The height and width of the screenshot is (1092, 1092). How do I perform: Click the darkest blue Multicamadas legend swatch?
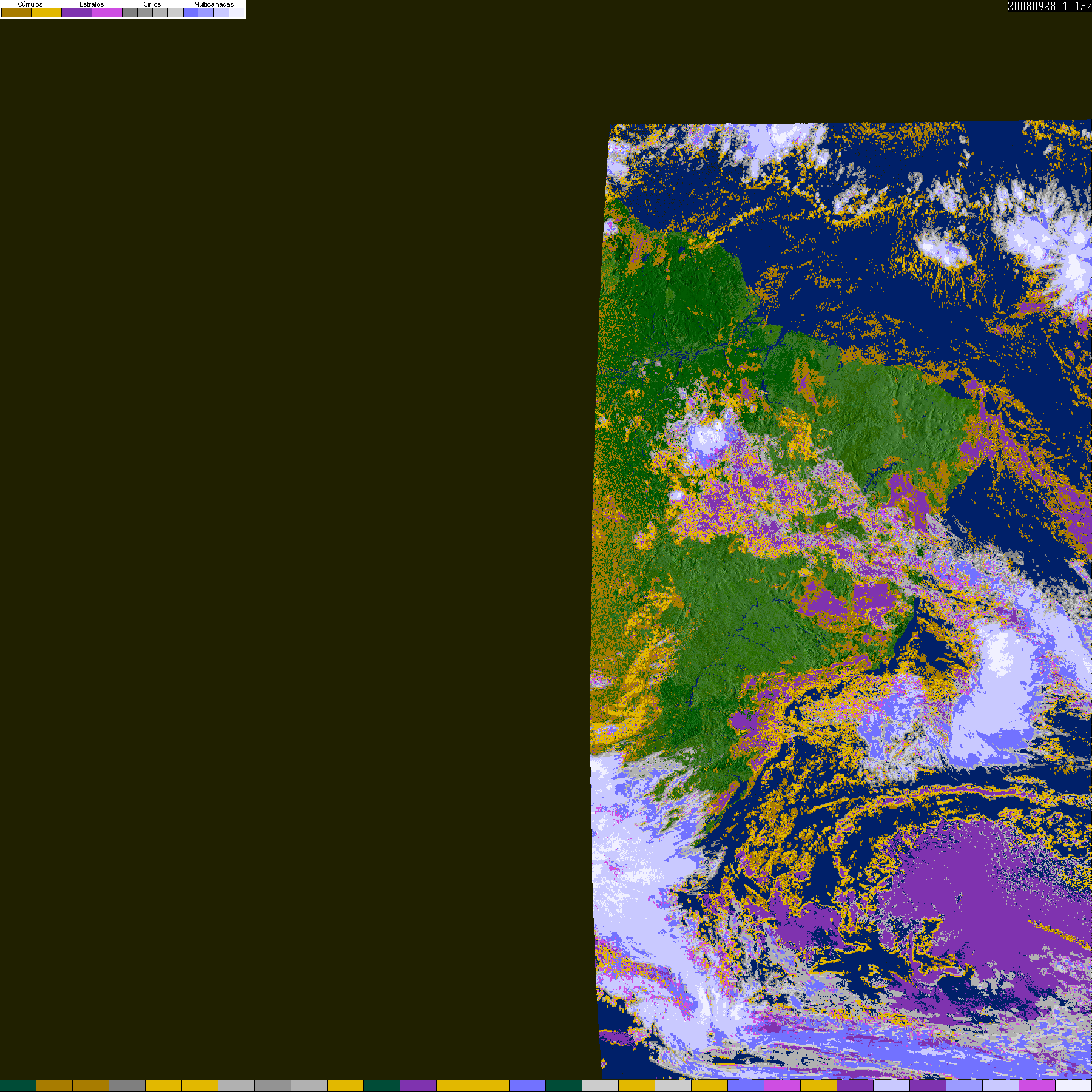(190, 12)
